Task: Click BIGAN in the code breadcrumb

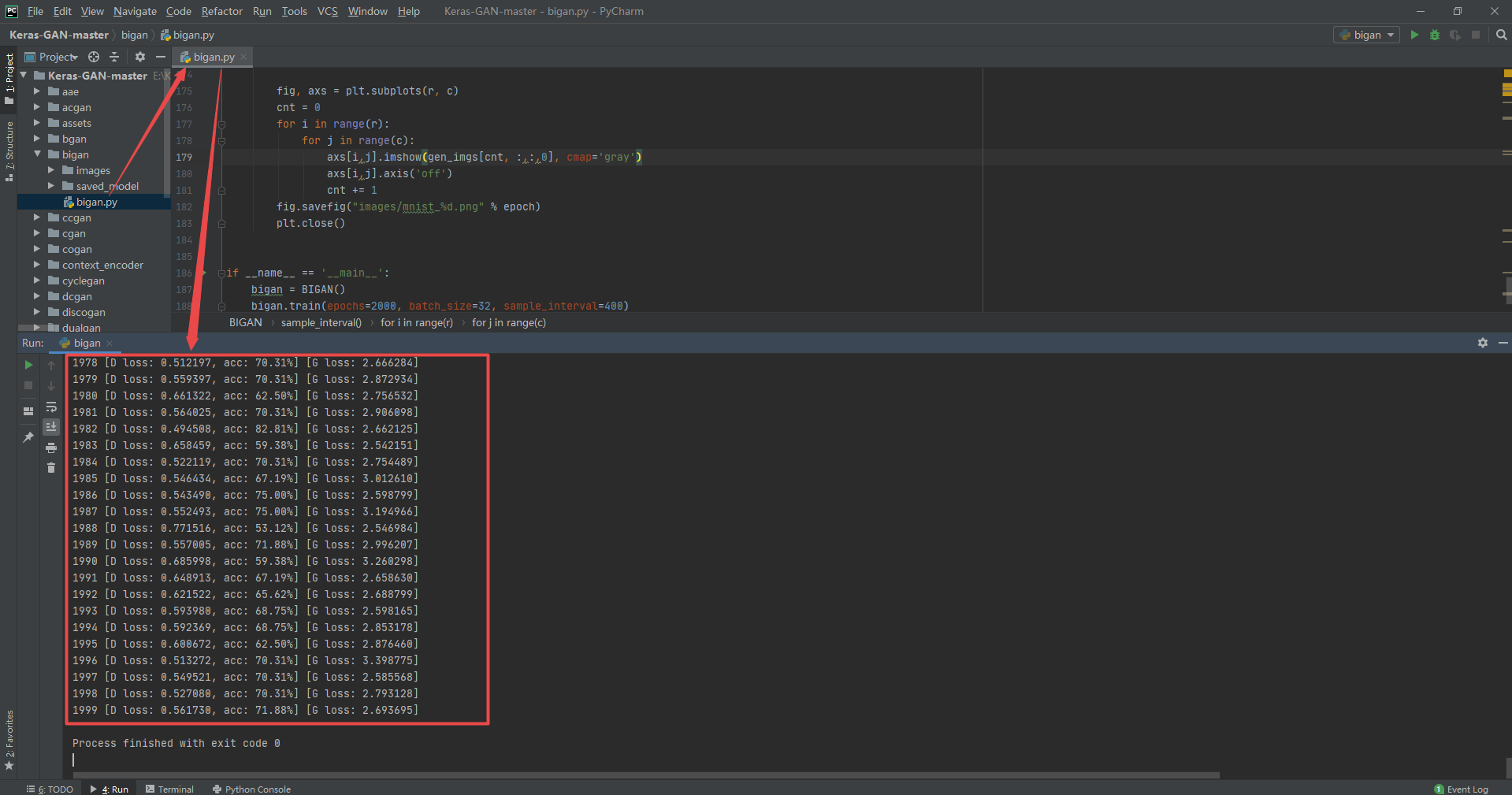Action: click(x=245, y=322)
